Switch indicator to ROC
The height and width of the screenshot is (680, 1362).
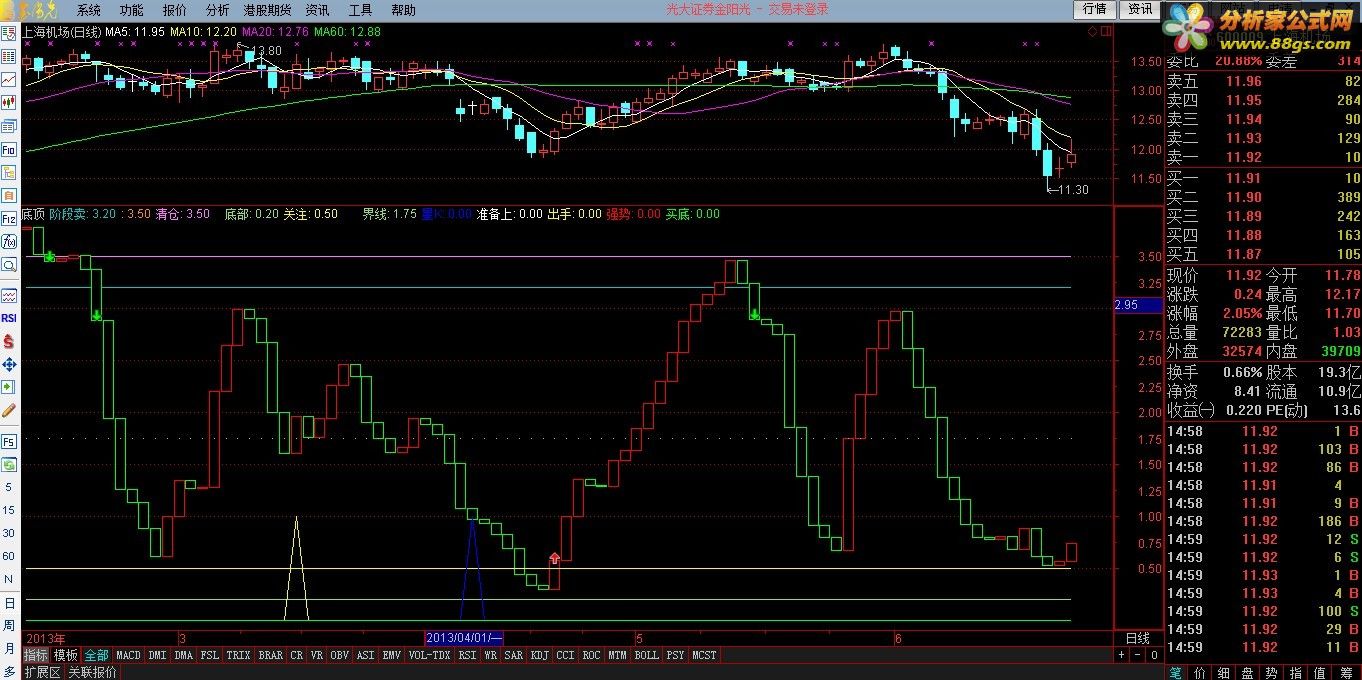pyautogui.click(x=592, y=655)
